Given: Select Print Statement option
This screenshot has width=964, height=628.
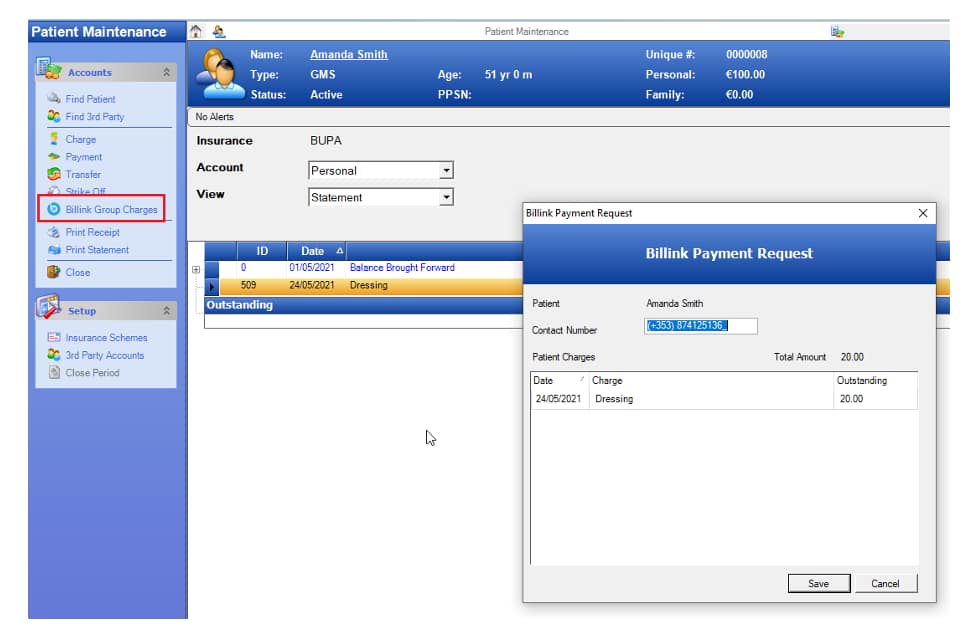Looking at the screenshot, I should tap(97, 250).
